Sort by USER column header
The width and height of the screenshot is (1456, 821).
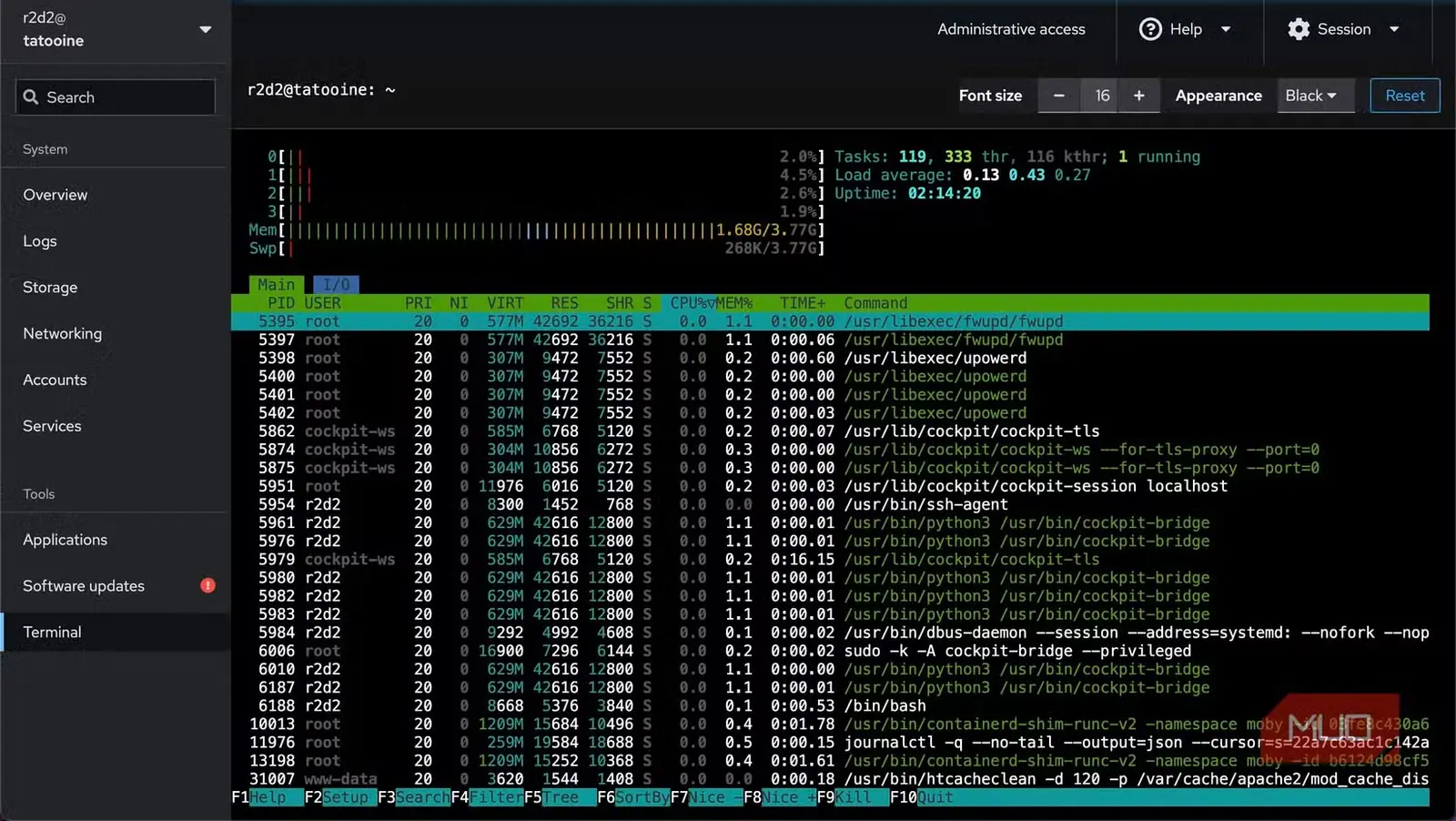[323, 303]
